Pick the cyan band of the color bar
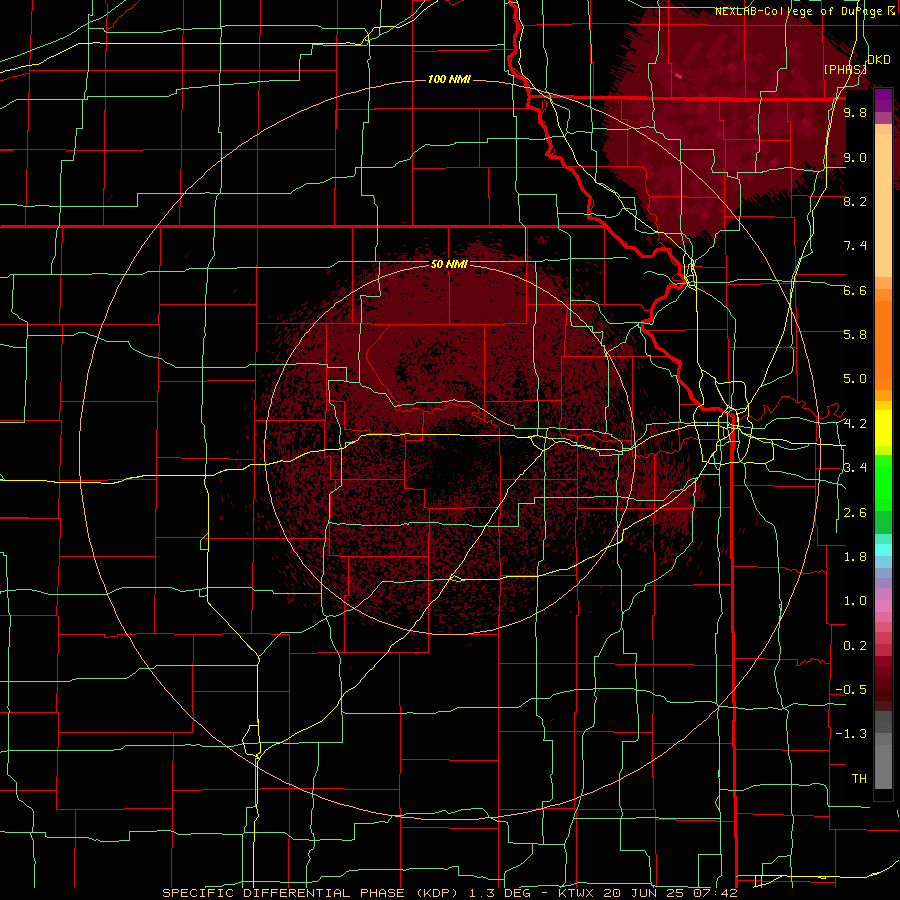 [x=883, y=550]
